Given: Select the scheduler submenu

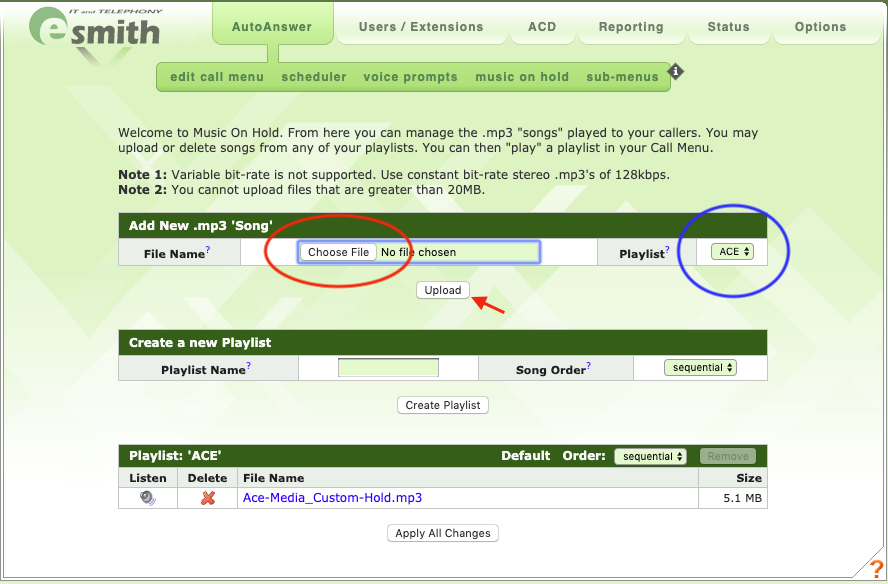Looking at the screenshot, I should pos(314,77).
